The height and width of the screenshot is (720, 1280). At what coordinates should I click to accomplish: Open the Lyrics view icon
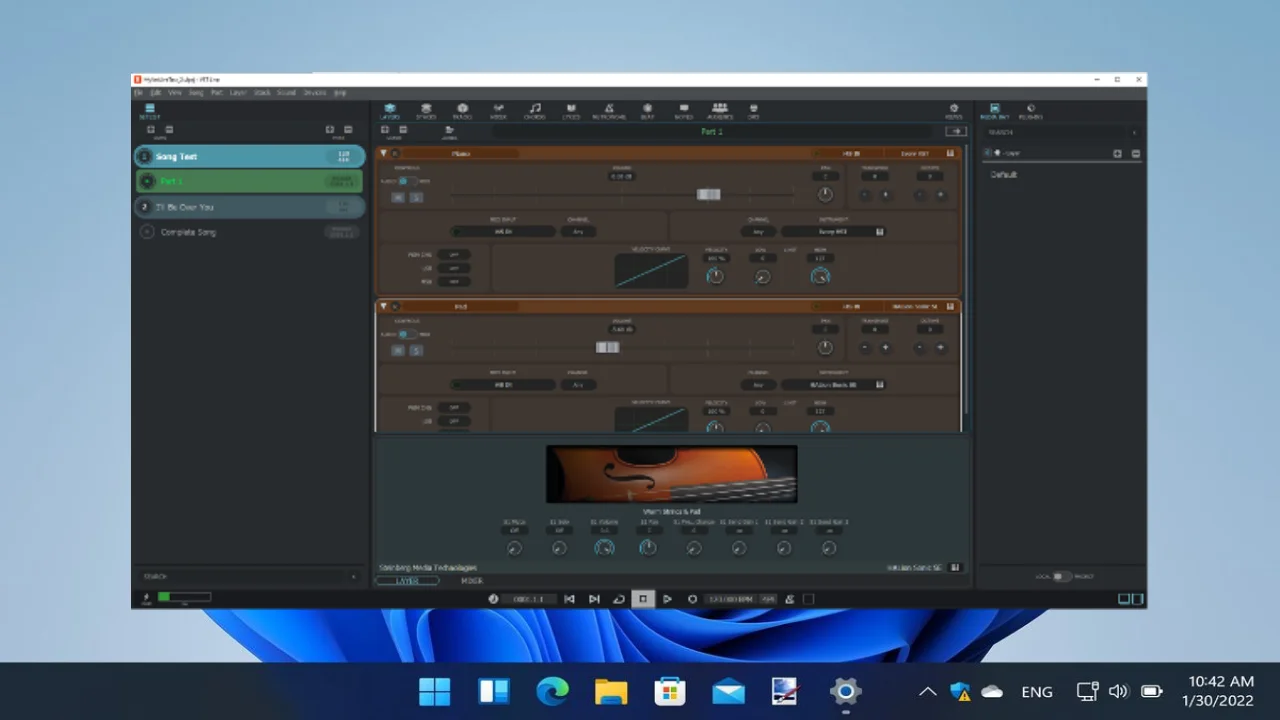point(571,110)
